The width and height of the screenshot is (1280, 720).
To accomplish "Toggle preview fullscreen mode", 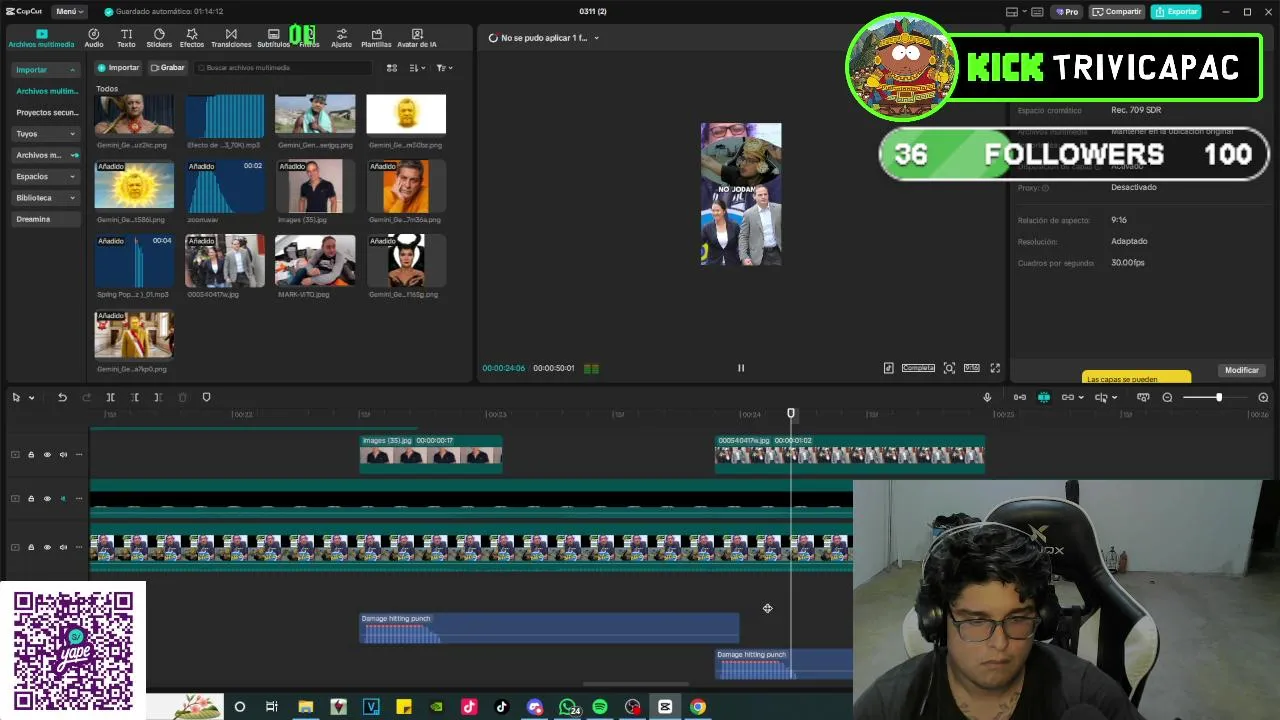I will 995,368.
